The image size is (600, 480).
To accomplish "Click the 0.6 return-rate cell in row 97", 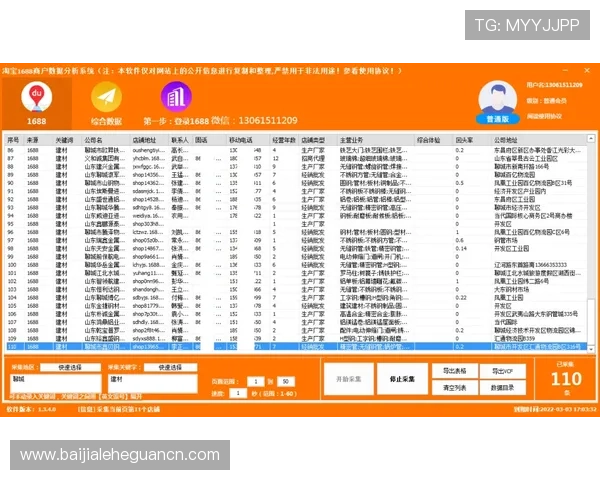I will (x=460, y=240).
